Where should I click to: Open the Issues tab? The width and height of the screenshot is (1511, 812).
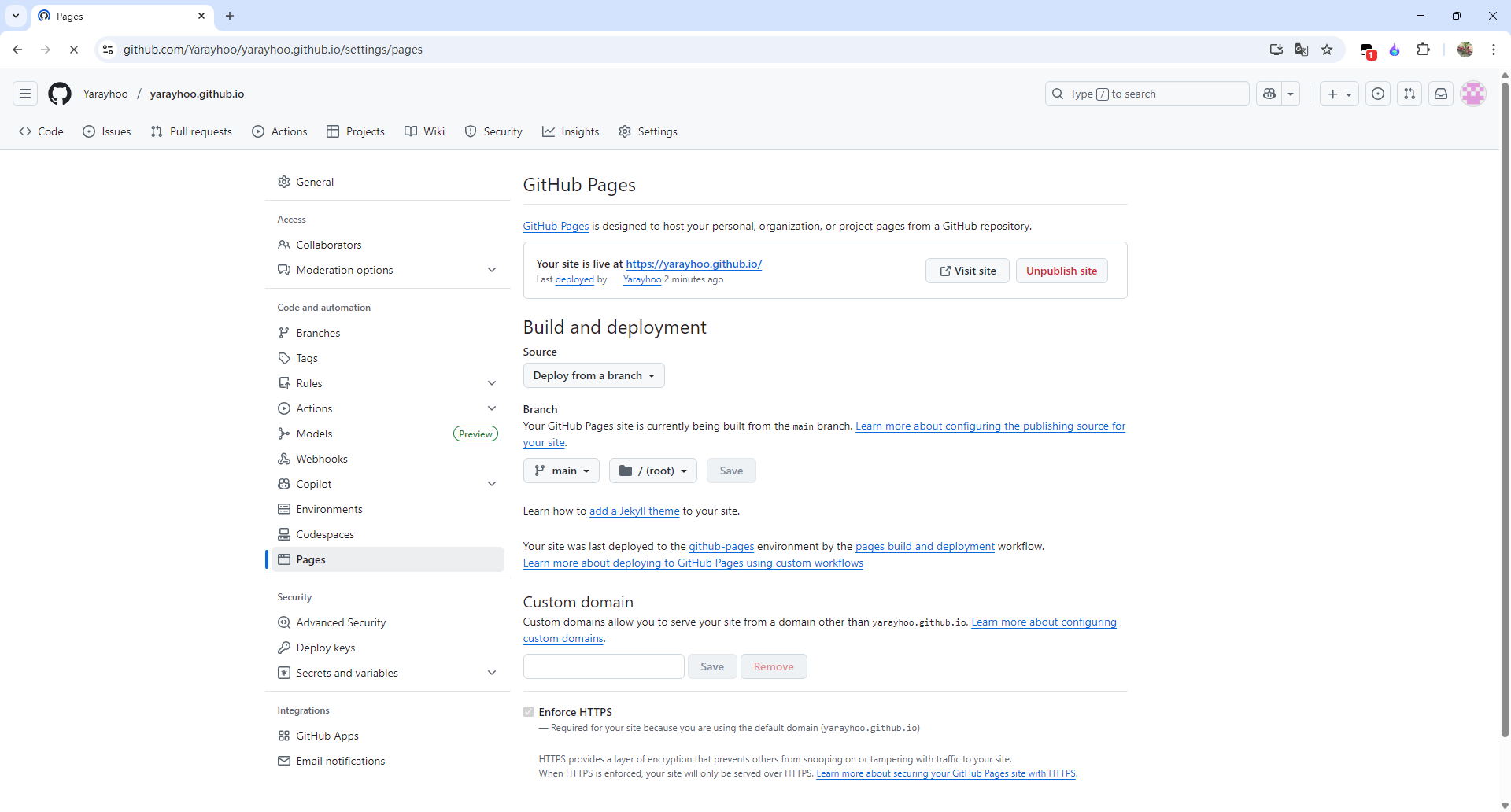(x=107, y=131)
